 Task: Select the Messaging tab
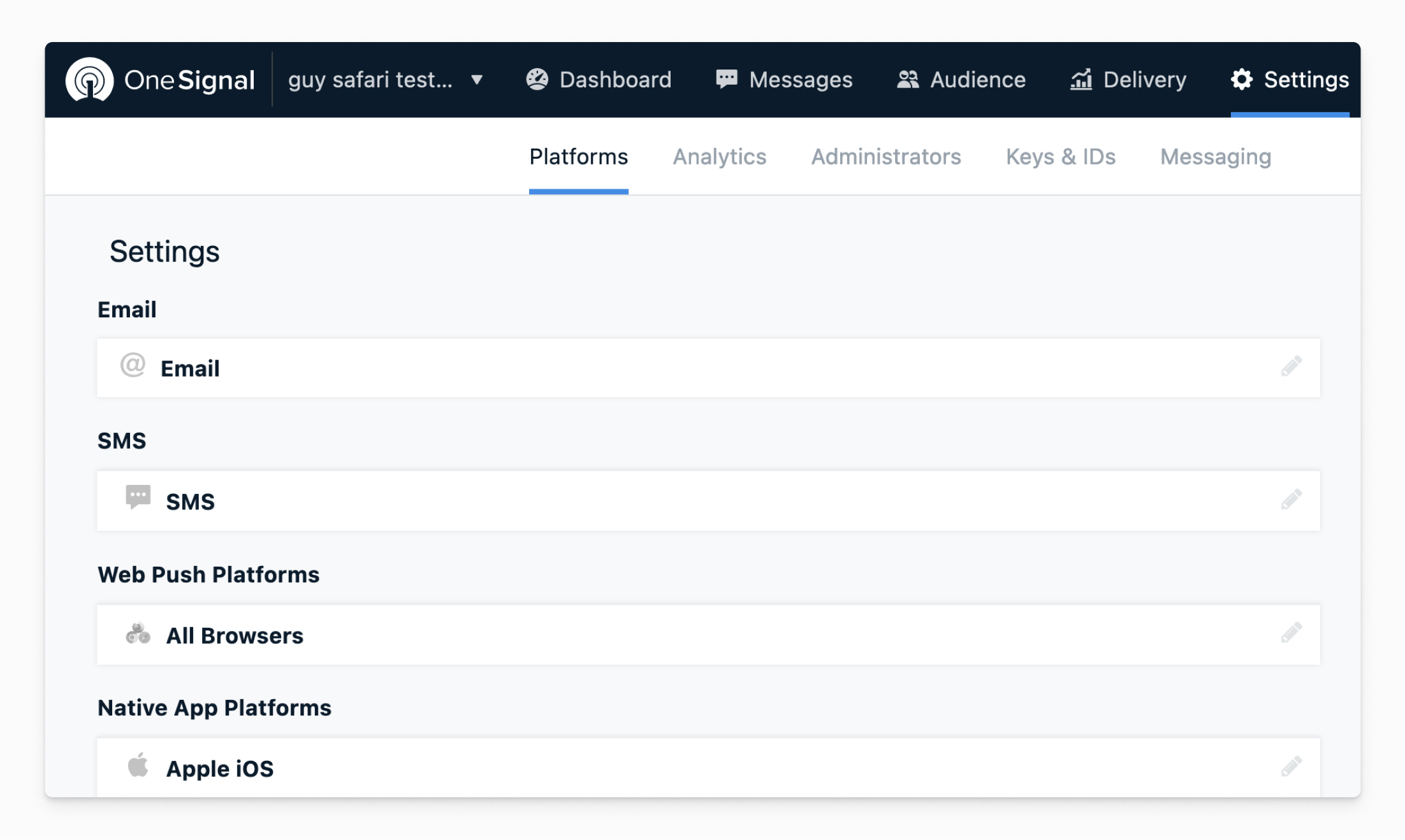(1216, 157)
